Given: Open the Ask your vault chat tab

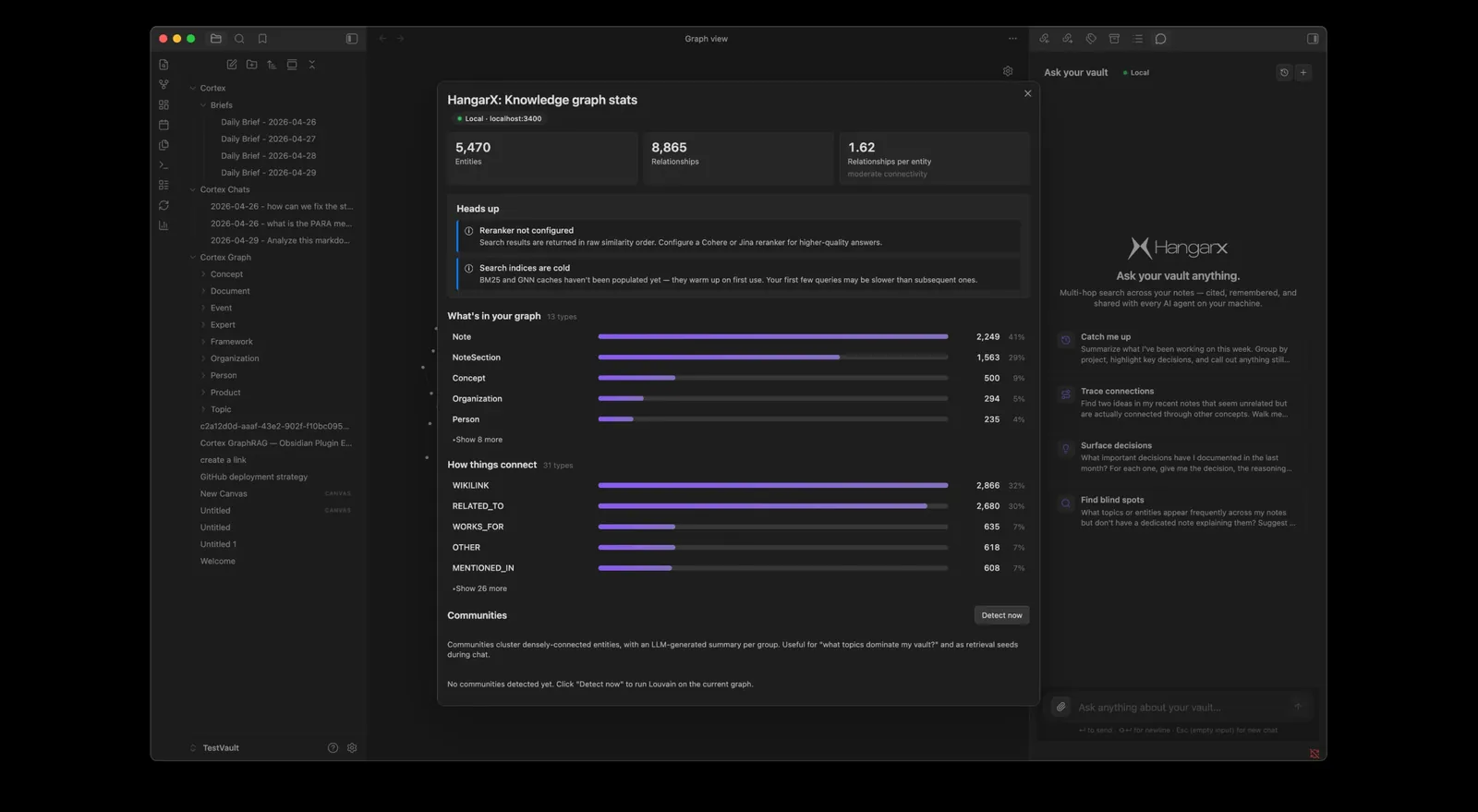Looking at the screenshot, I should point(1161,39).
